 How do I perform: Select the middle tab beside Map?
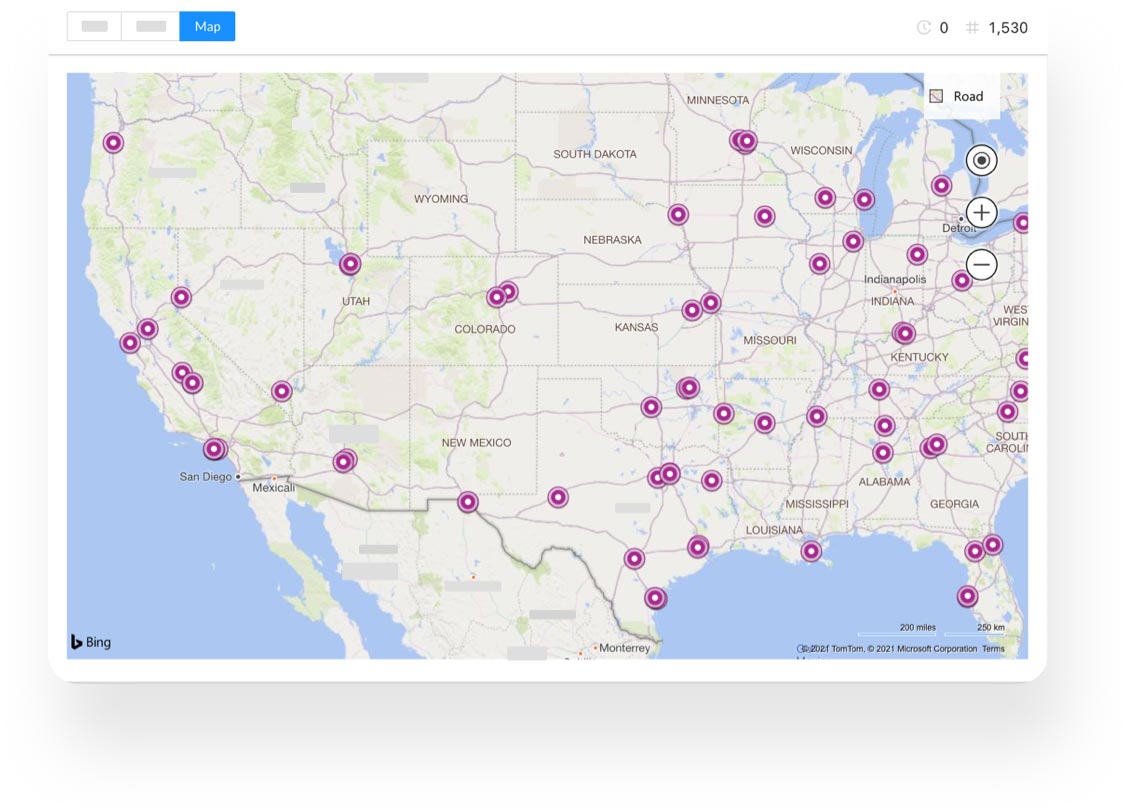click(x=148, y=26)
